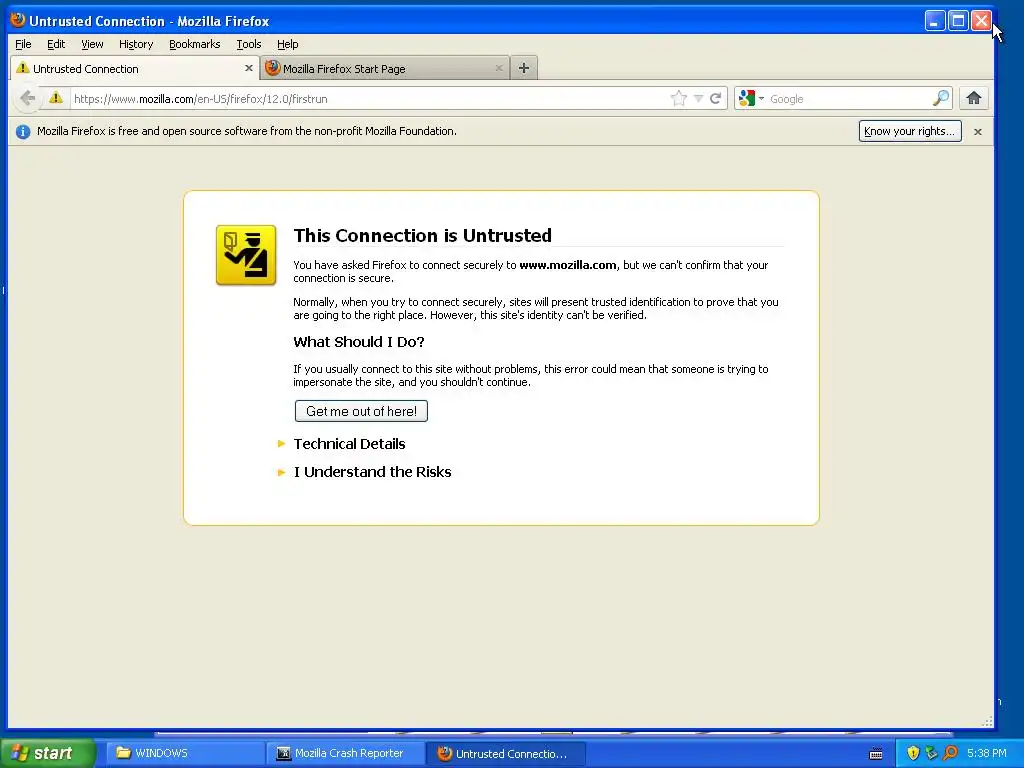
Task: Switch to Mozilla Crash Reporter taskbar item
Action: 345,753
